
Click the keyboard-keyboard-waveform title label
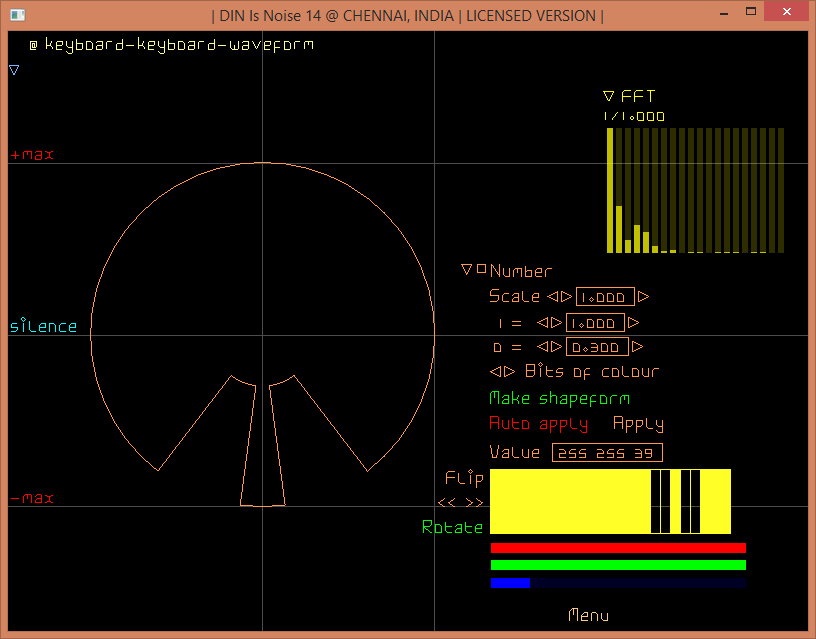click(x=178, y=45)
